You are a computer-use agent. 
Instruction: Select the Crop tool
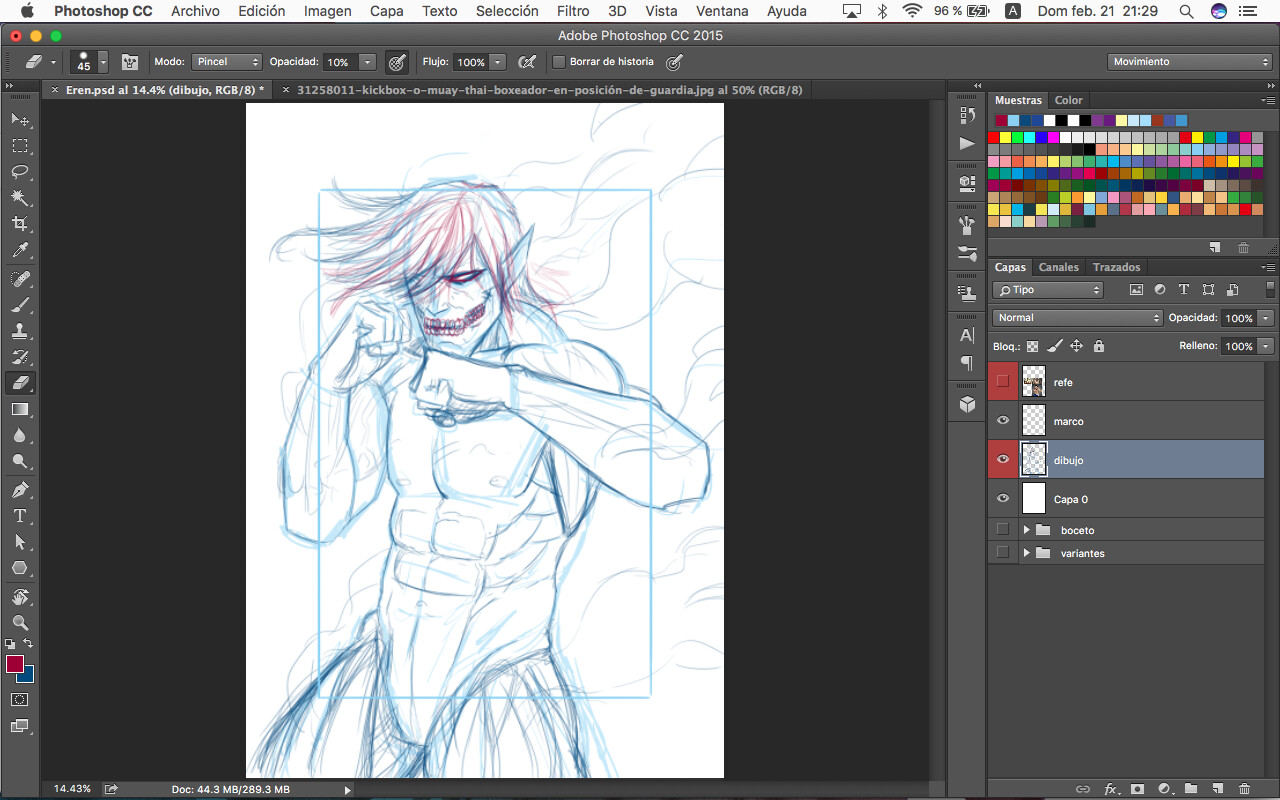pyautogui.click(x=20, y=224)
